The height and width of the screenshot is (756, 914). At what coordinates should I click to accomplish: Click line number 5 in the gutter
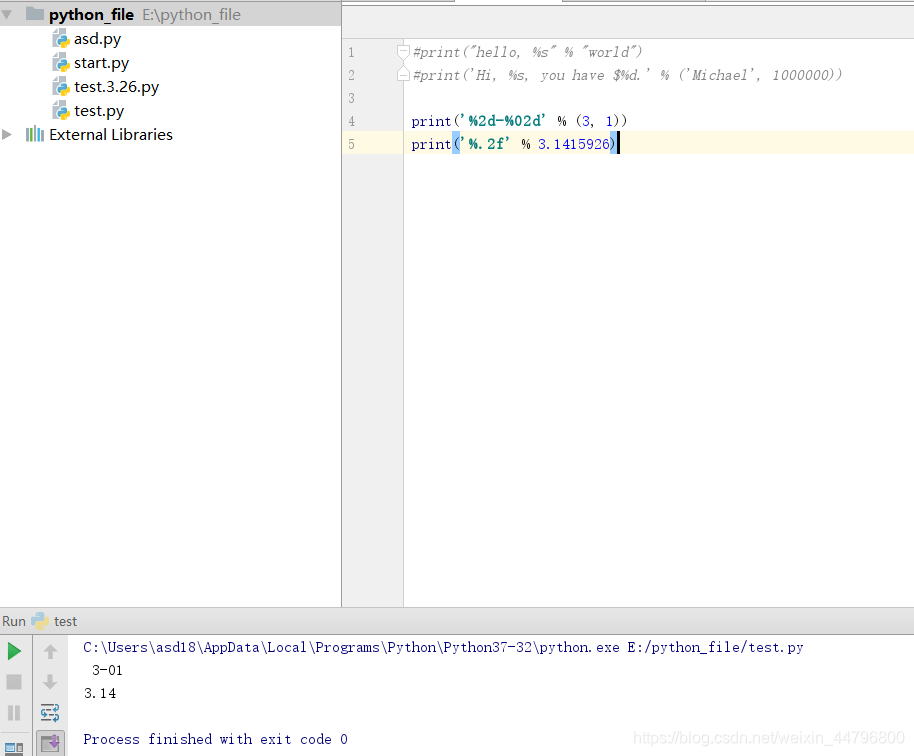351,144
